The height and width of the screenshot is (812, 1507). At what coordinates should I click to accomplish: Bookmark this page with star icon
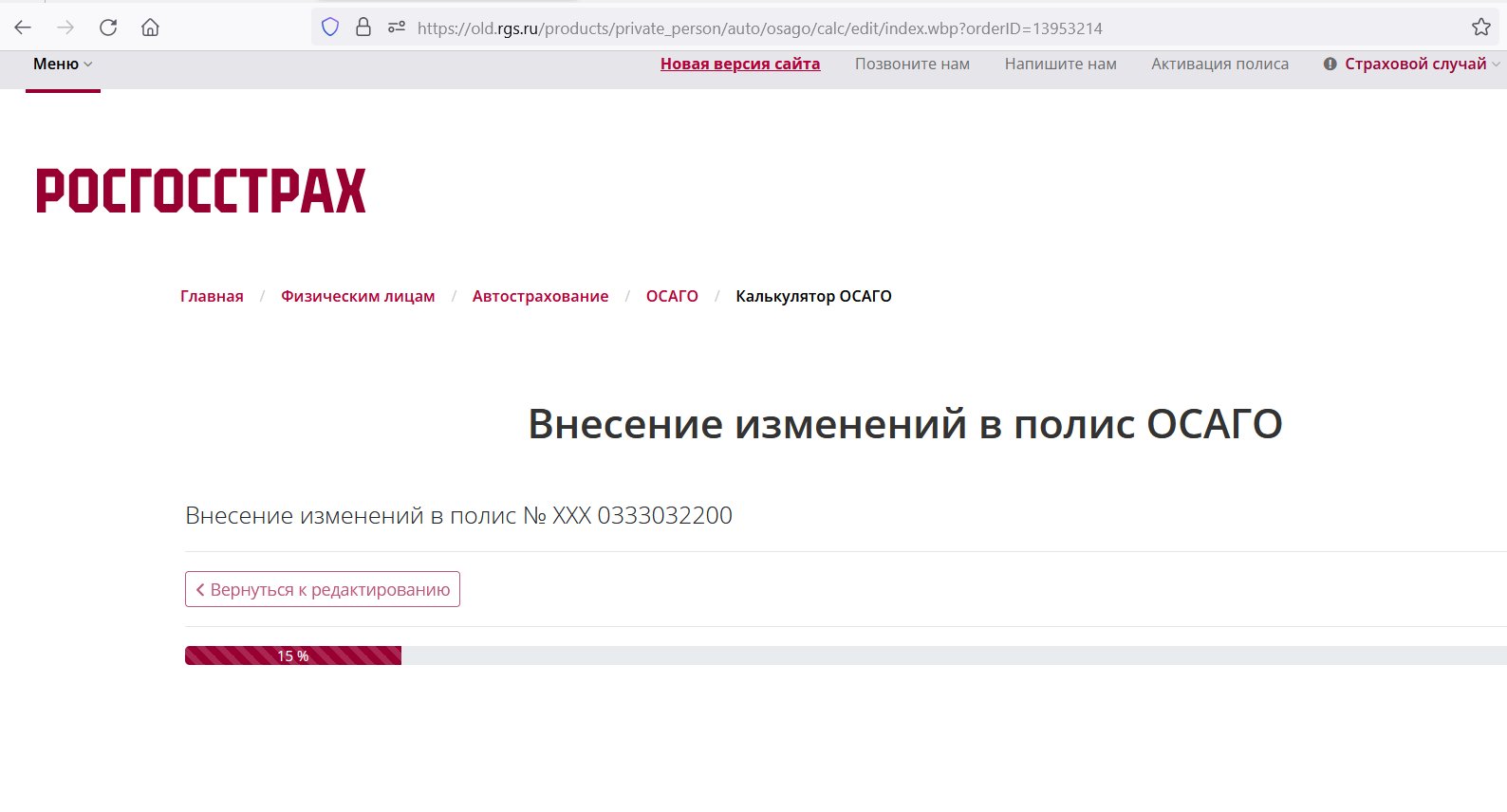pos(1481,28)
